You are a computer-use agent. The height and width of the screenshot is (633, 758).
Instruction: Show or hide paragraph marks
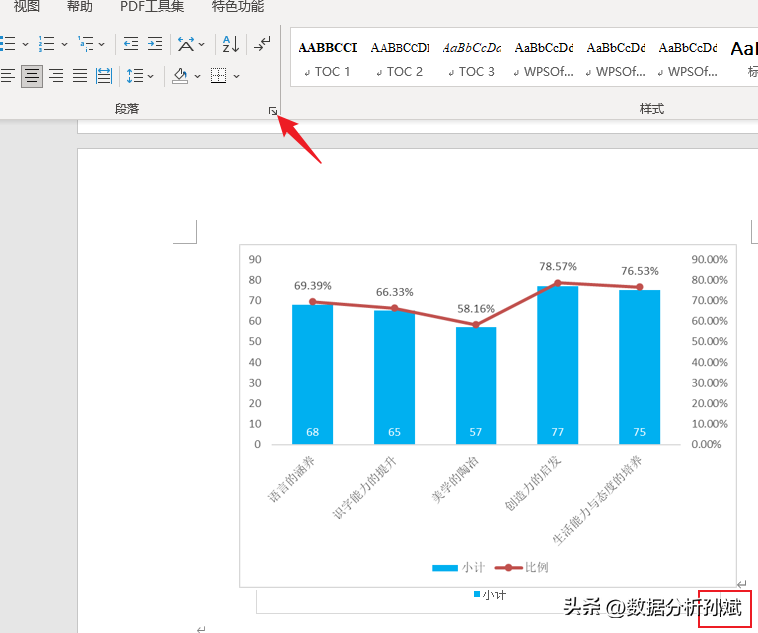pos(262,44)
